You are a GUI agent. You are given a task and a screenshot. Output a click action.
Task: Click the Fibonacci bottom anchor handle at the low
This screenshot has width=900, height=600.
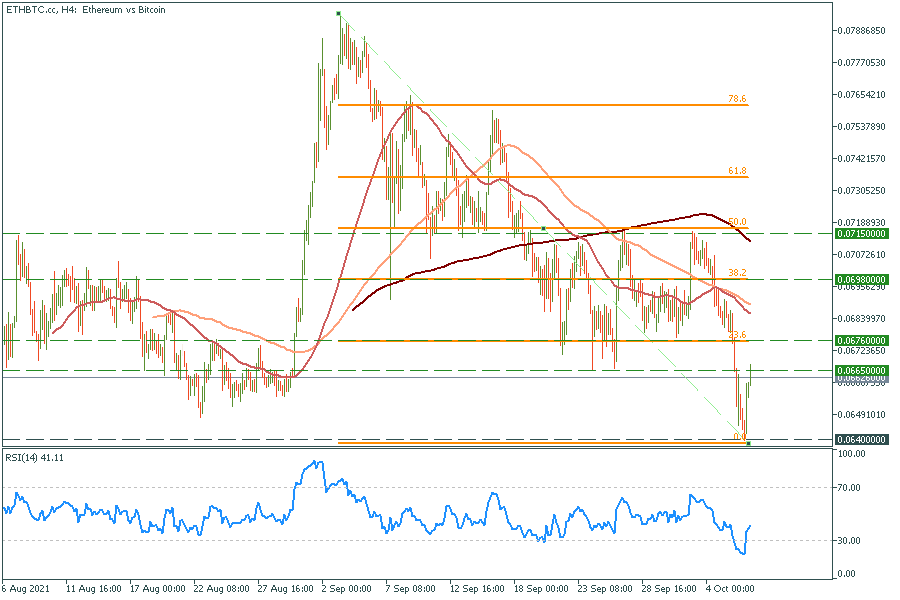[x=749, y=443]
